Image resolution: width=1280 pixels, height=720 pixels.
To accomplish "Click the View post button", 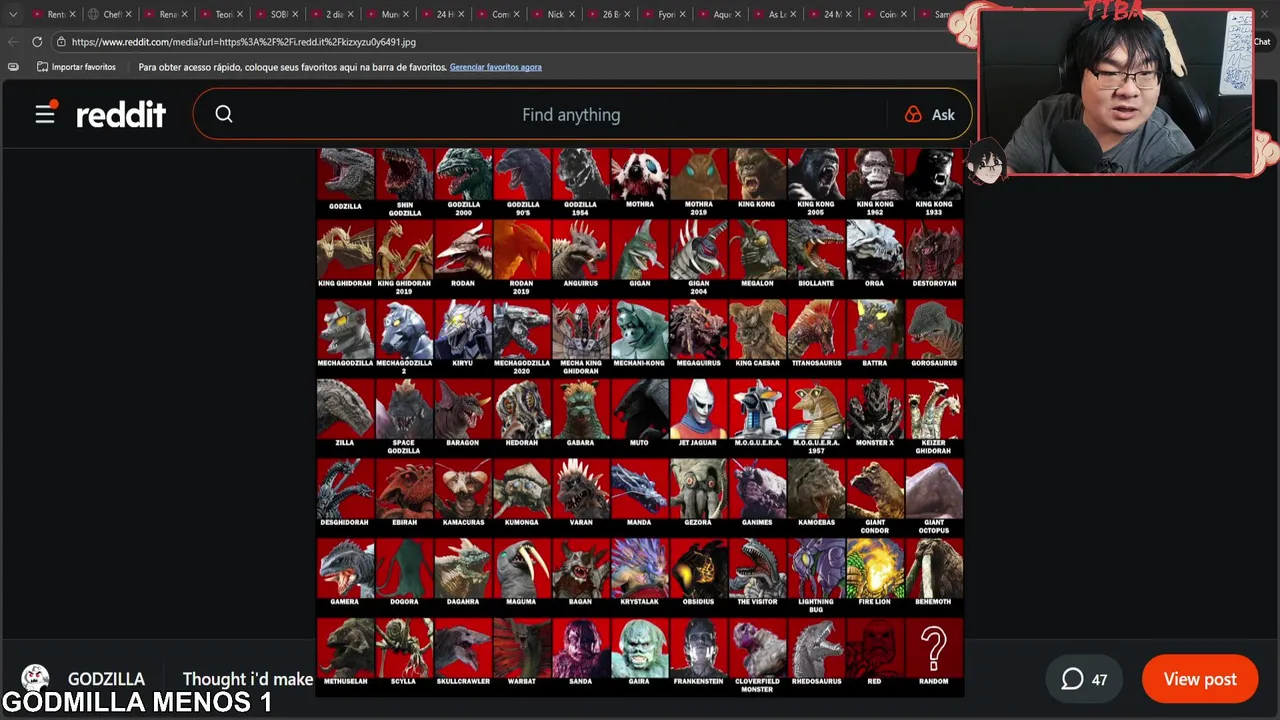I will pyautogui.click(x=1200, y=679).
